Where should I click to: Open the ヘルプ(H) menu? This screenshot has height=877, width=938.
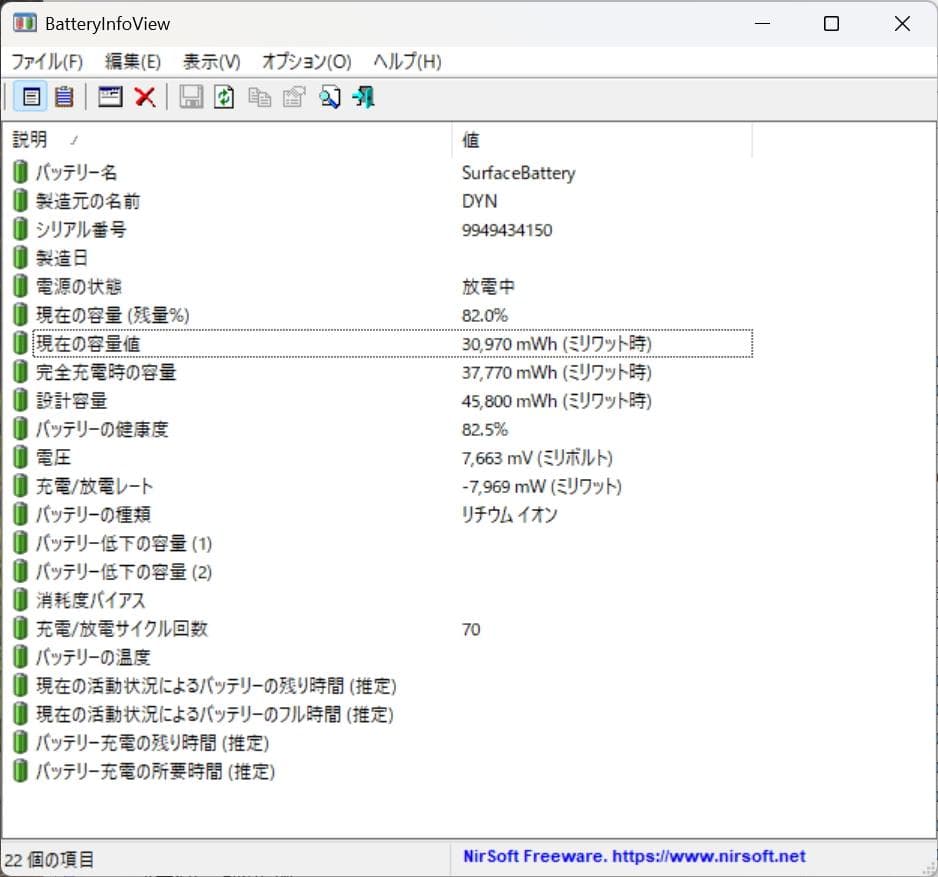[x=407, y=61]
